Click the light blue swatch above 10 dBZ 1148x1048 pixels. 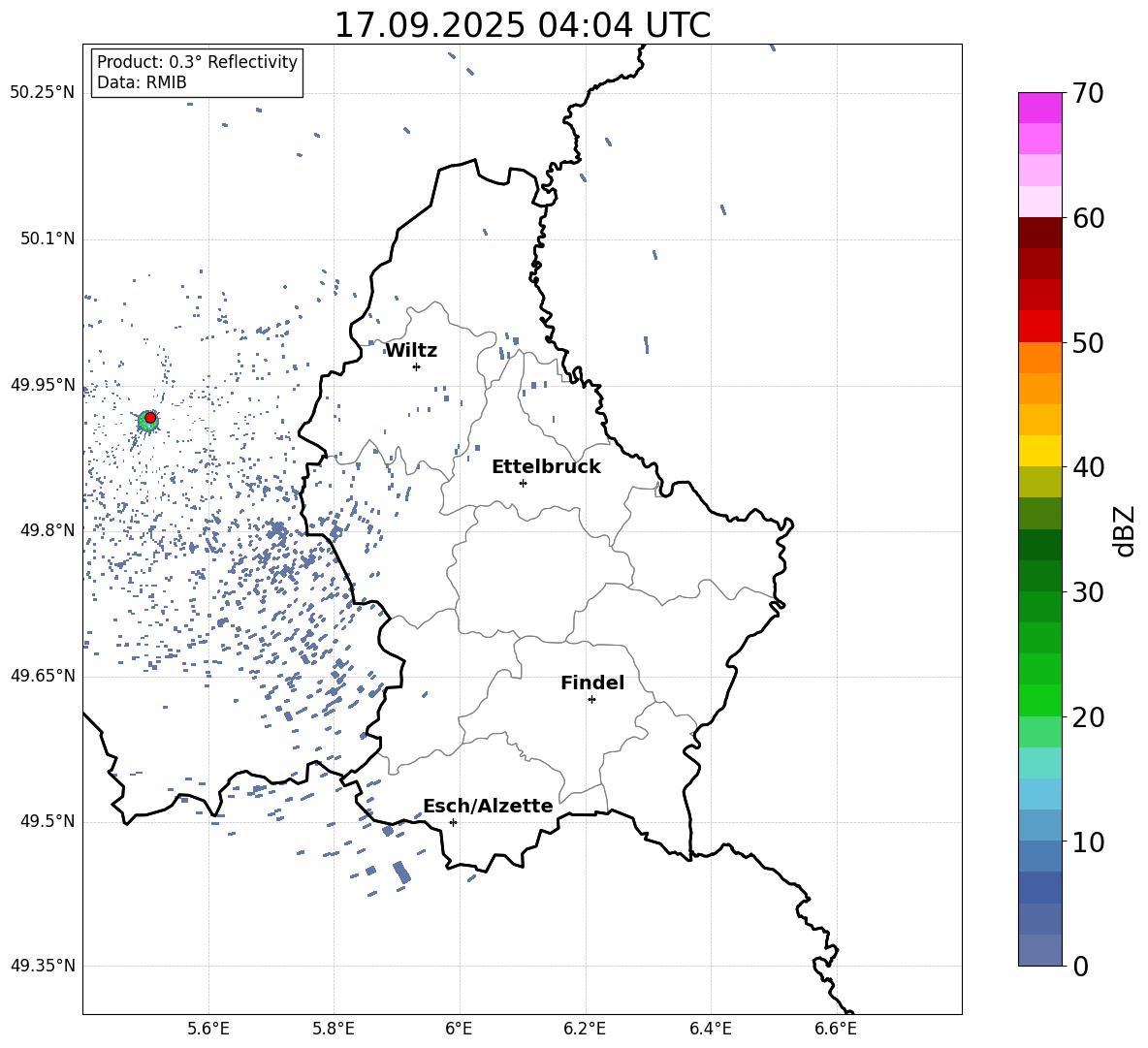[x=1039, y=825]
